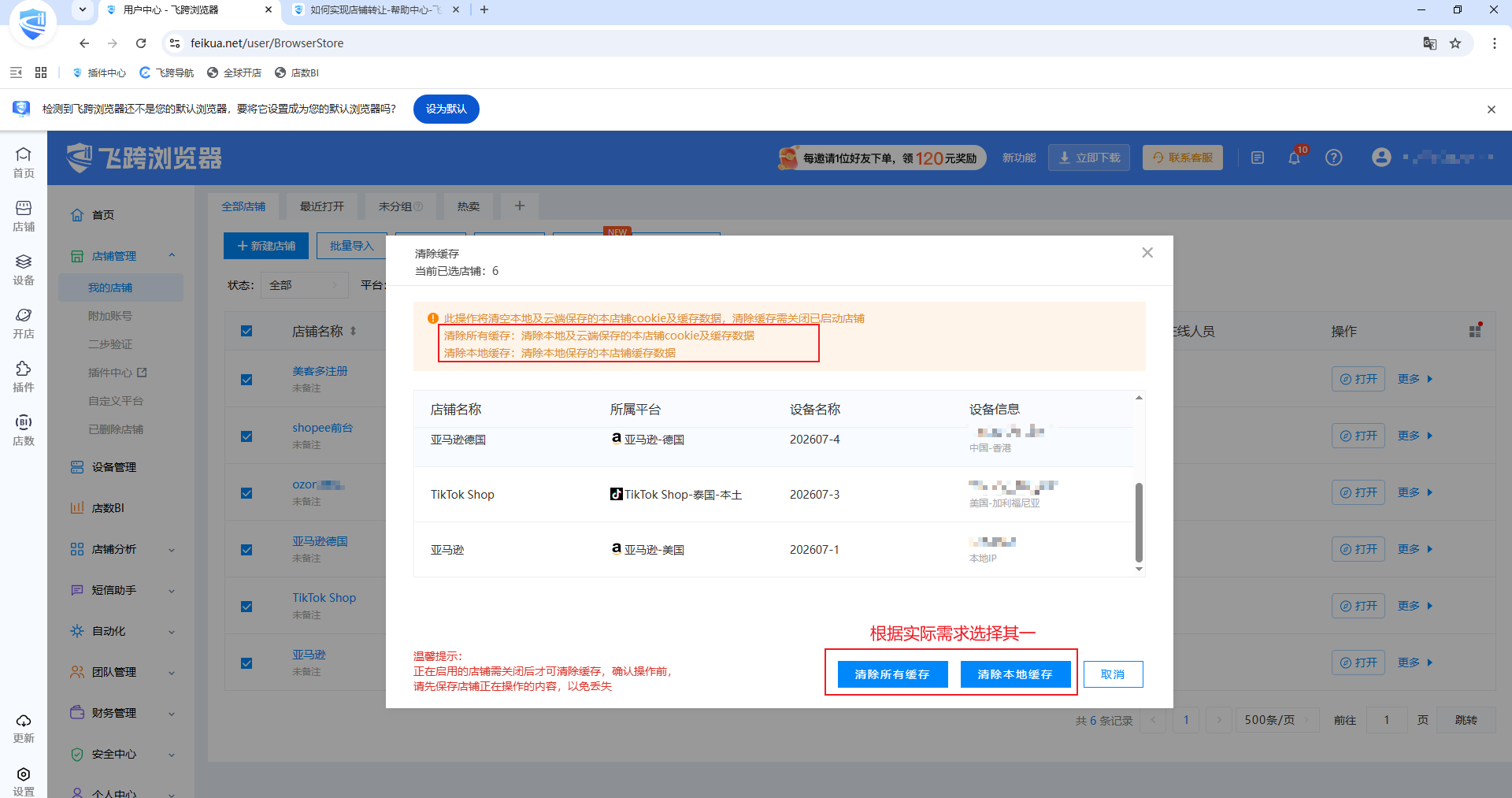
Task: Open the 设备 icon in left rail
Action: click(x=24, y=269)
